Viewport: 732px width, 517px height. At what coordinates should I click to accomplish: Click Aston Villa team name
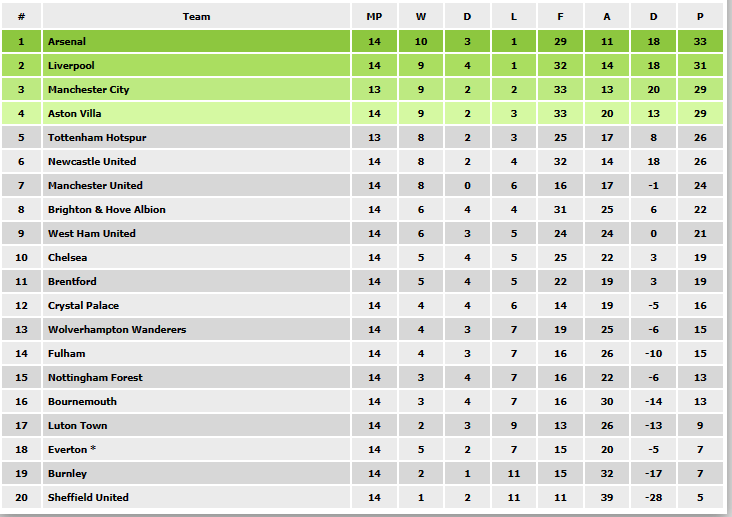tap(74, 113)
